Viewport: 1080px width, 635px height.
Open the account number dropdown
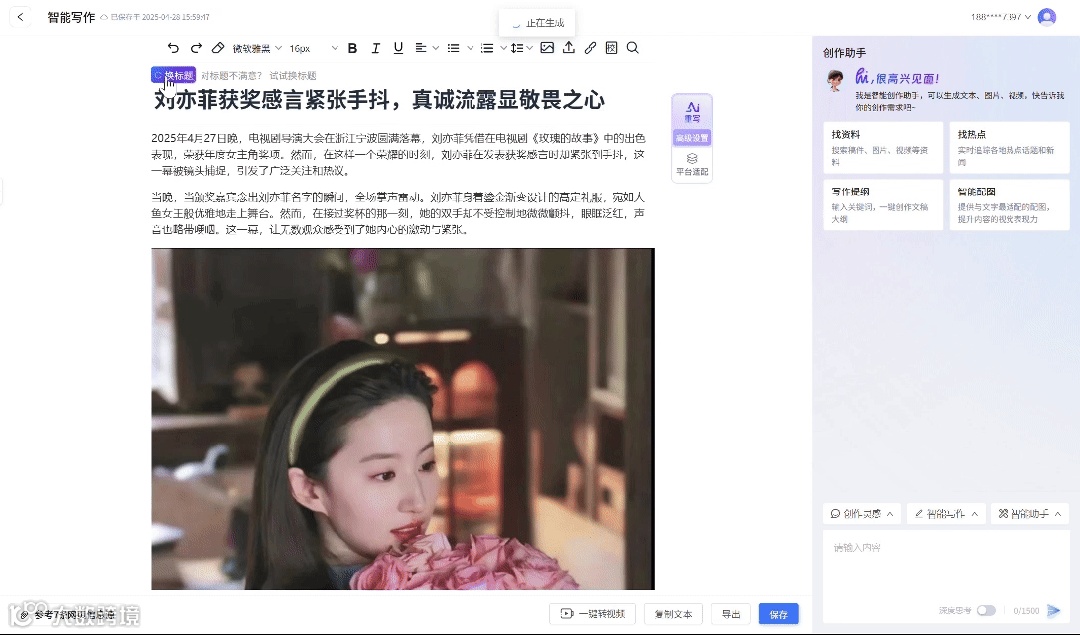(x=1001, y=17)
